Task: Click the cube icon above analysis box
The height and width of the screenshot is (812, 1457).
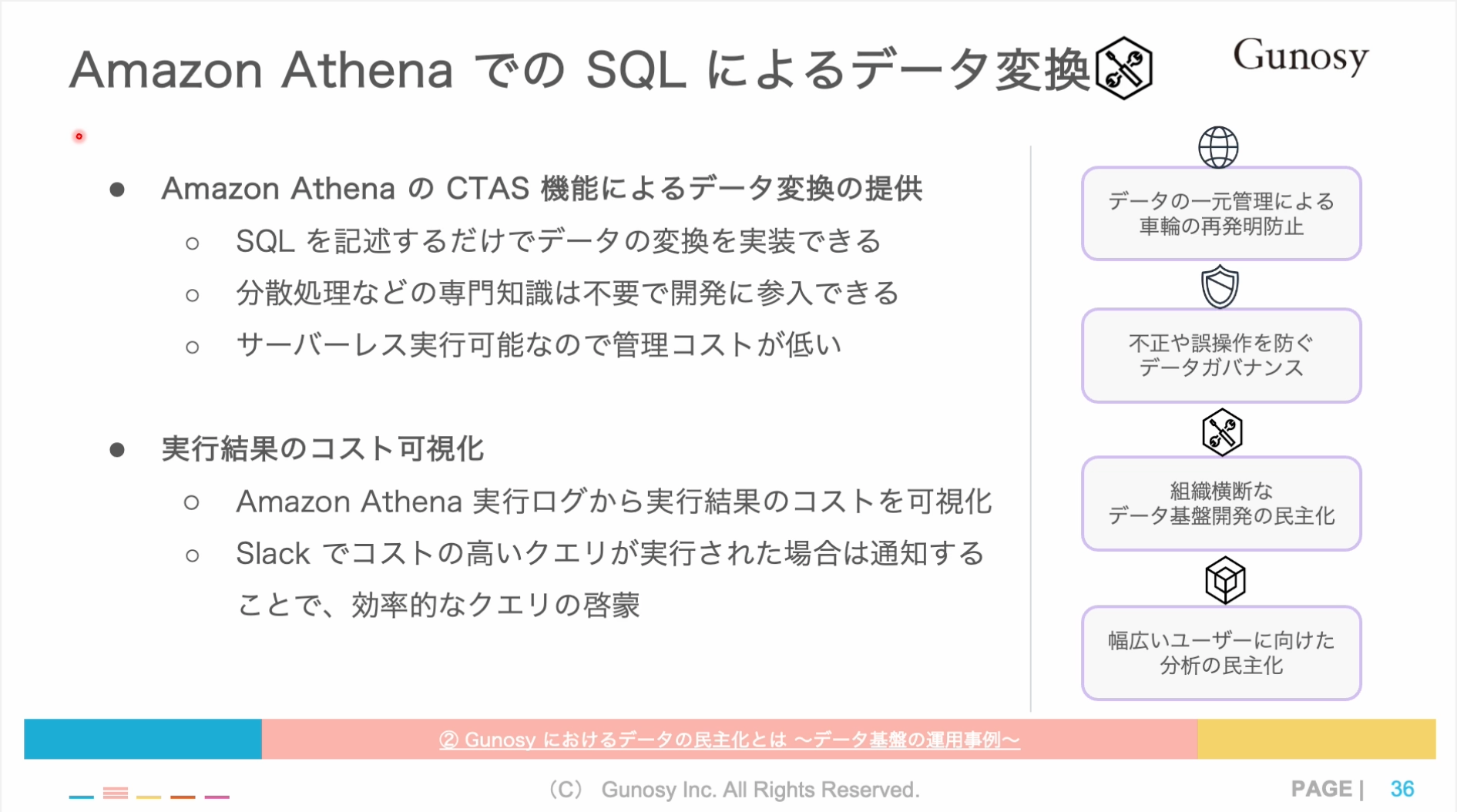Action: 1225,580
